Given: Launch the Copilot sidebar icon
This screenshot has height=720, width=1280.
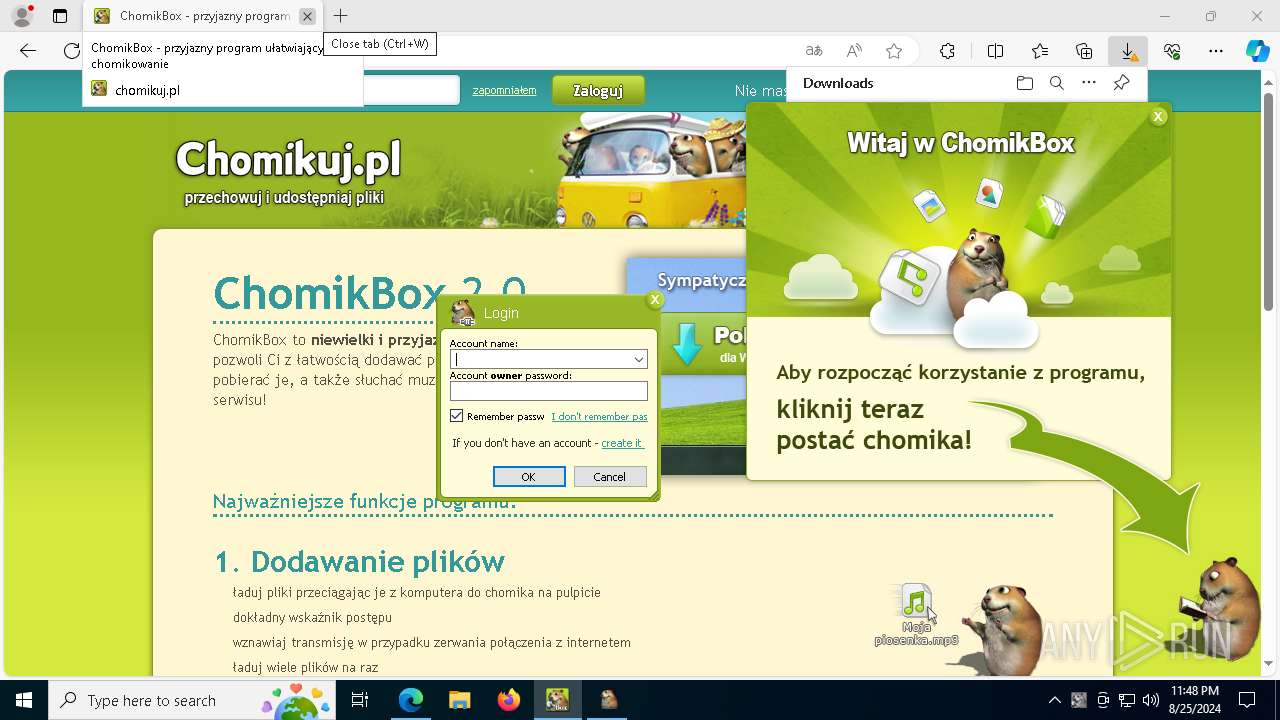Looking at the screenshot, I should pyautogui.click(x=1258, y=51).
